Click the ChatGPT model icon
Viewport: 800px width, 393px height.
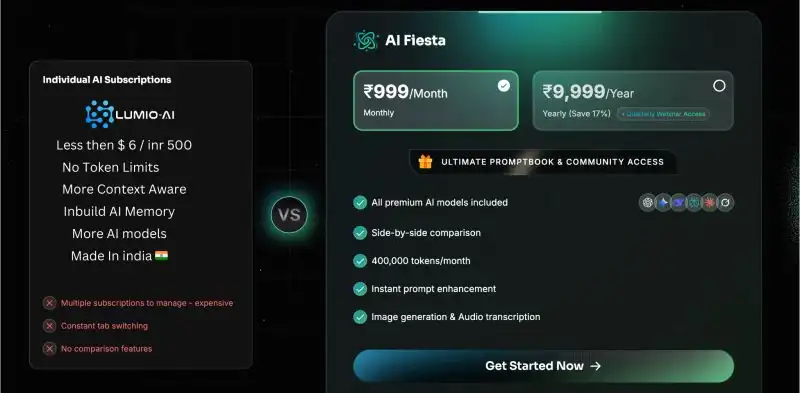click(x=647, y=203)
